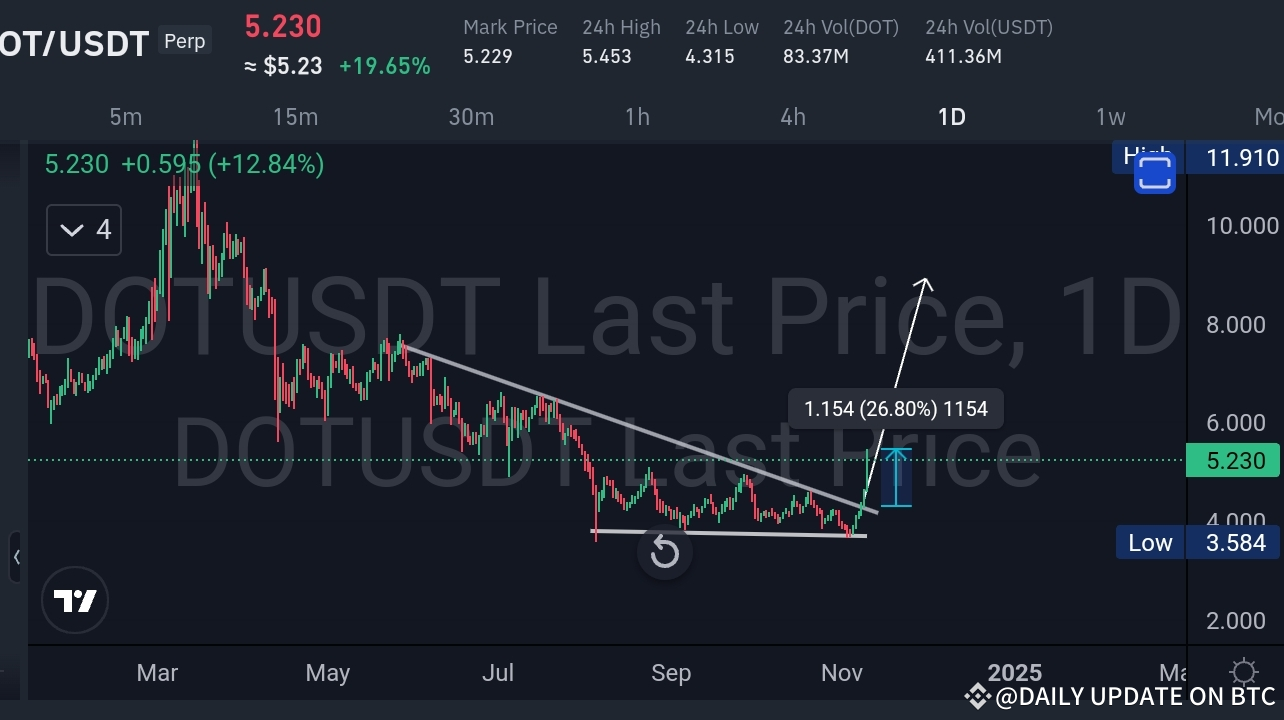
Task: Click the Sep date axis label
Action: tap(671, 673)
